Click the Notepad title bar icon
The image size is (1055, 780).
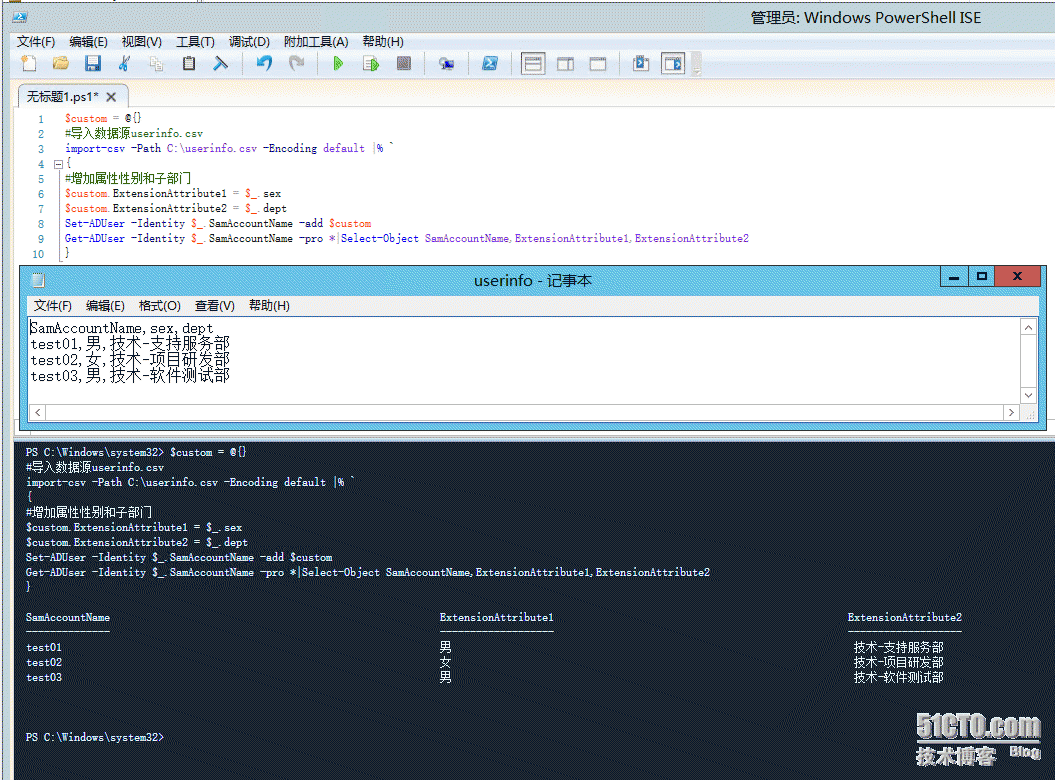(x=38, y=281)
